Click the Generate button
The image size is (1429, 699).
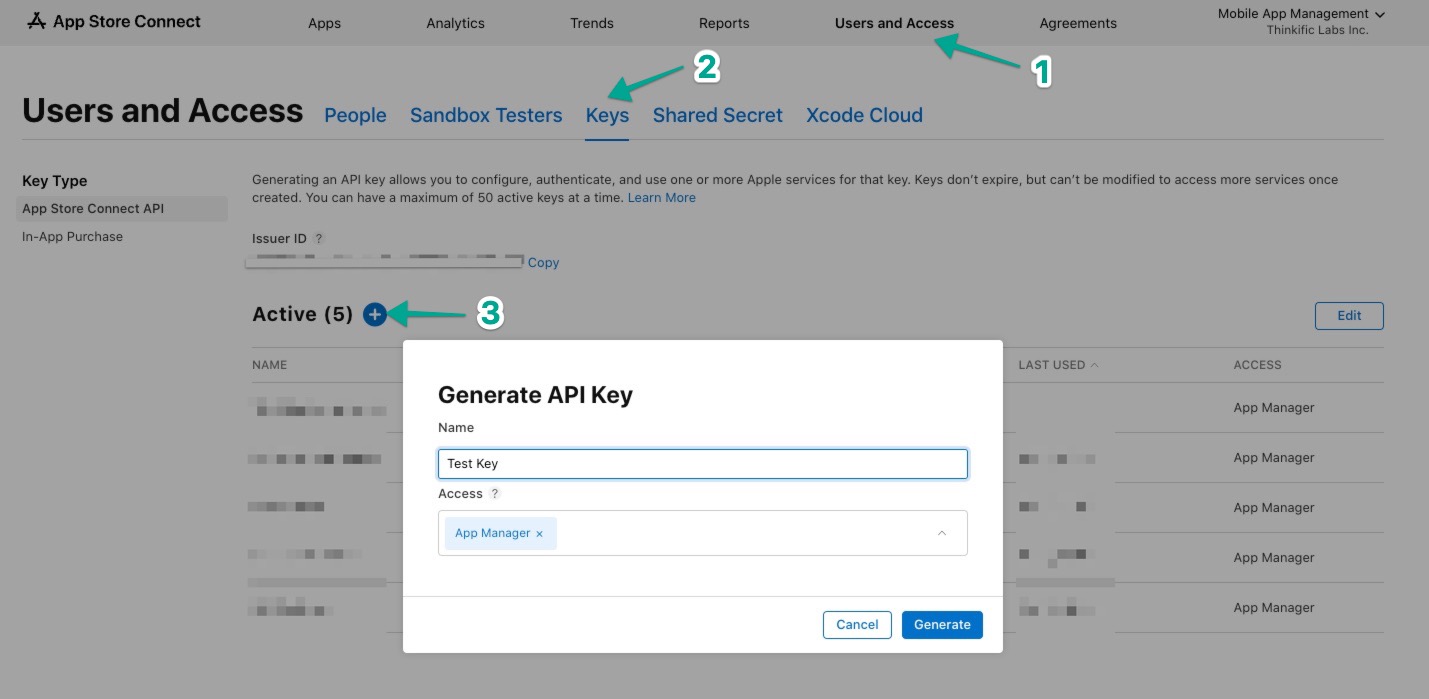942,624
